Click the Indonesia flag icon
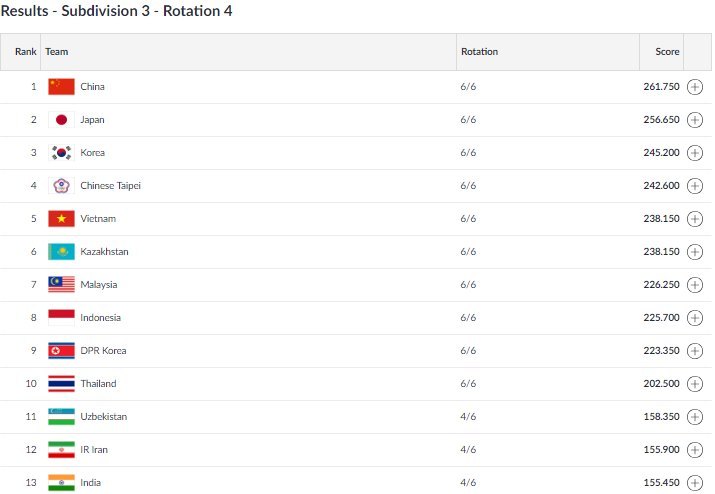 point(61,318)
